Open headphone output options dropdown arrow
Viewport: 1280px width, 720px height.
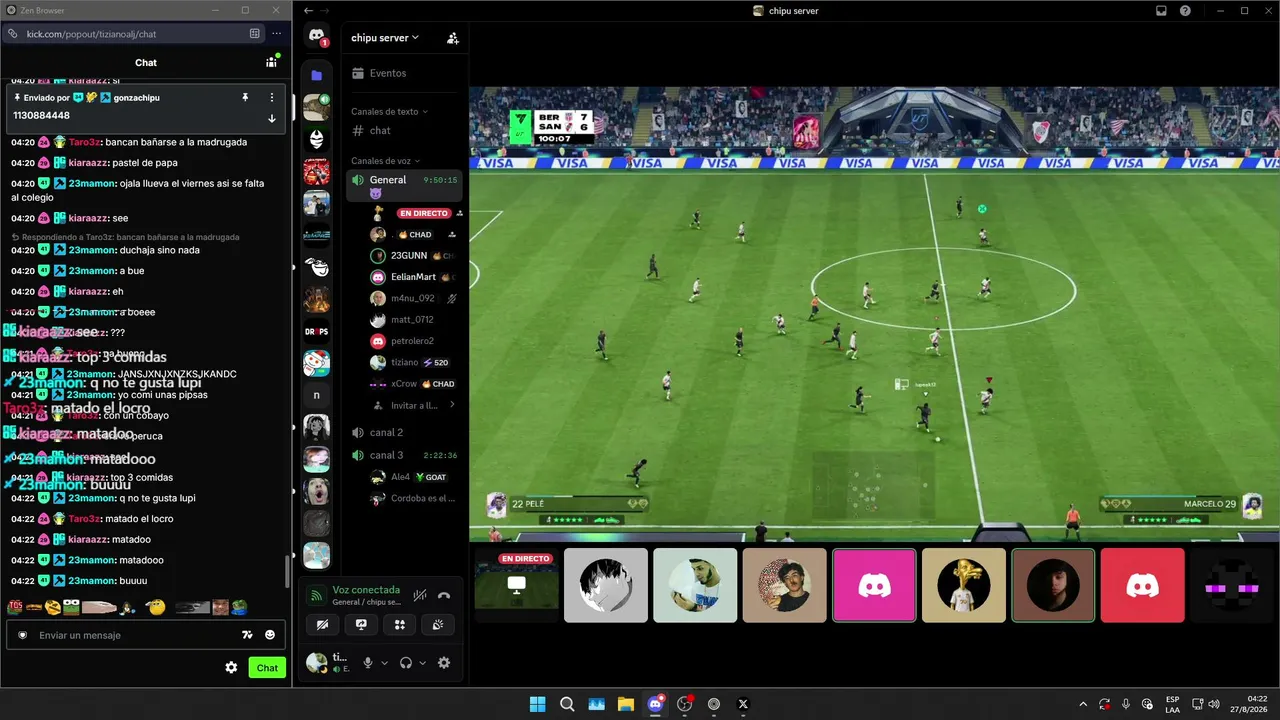click(x=423, y=663)
